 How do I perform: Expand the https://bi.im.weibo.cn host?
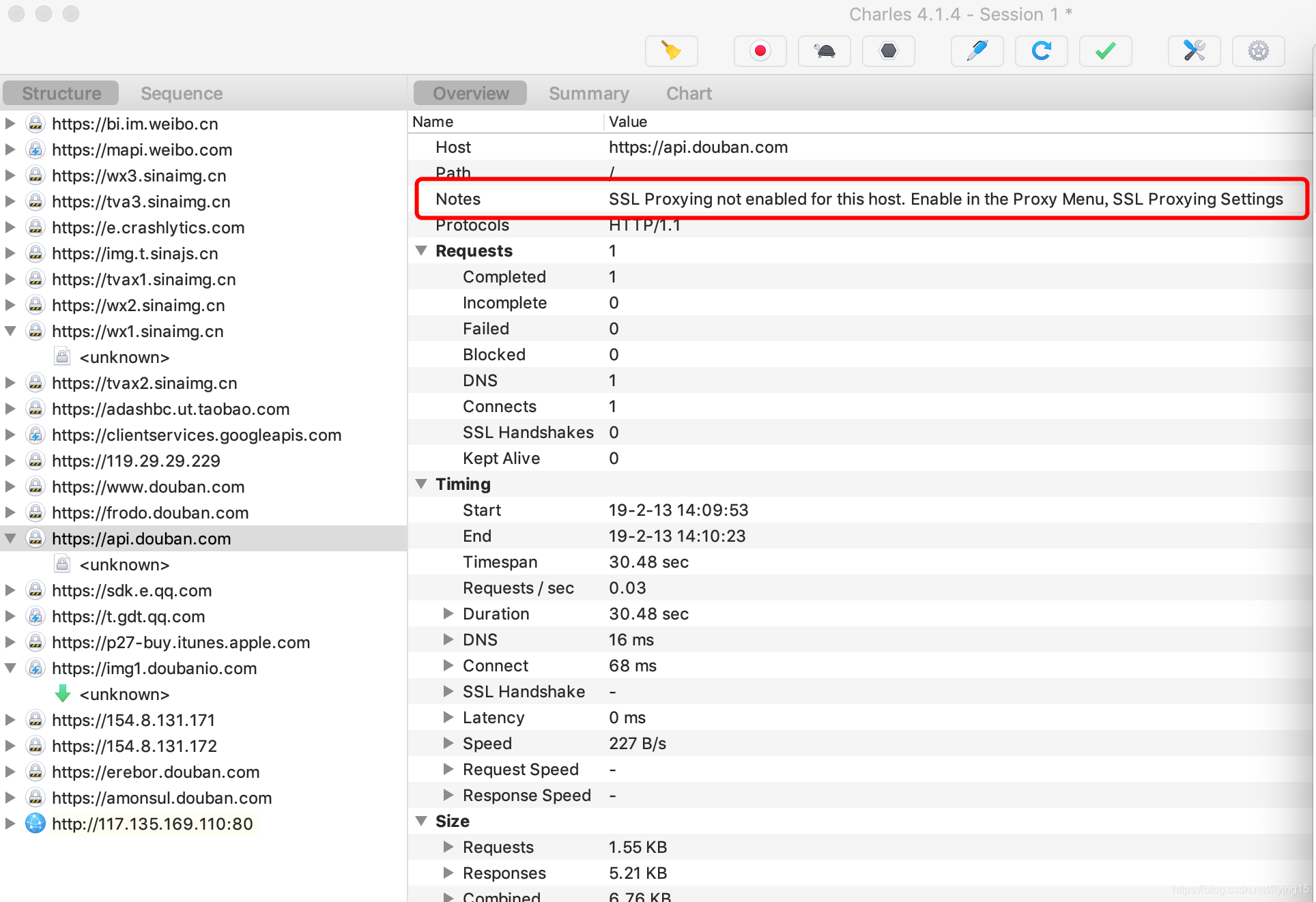10,123
